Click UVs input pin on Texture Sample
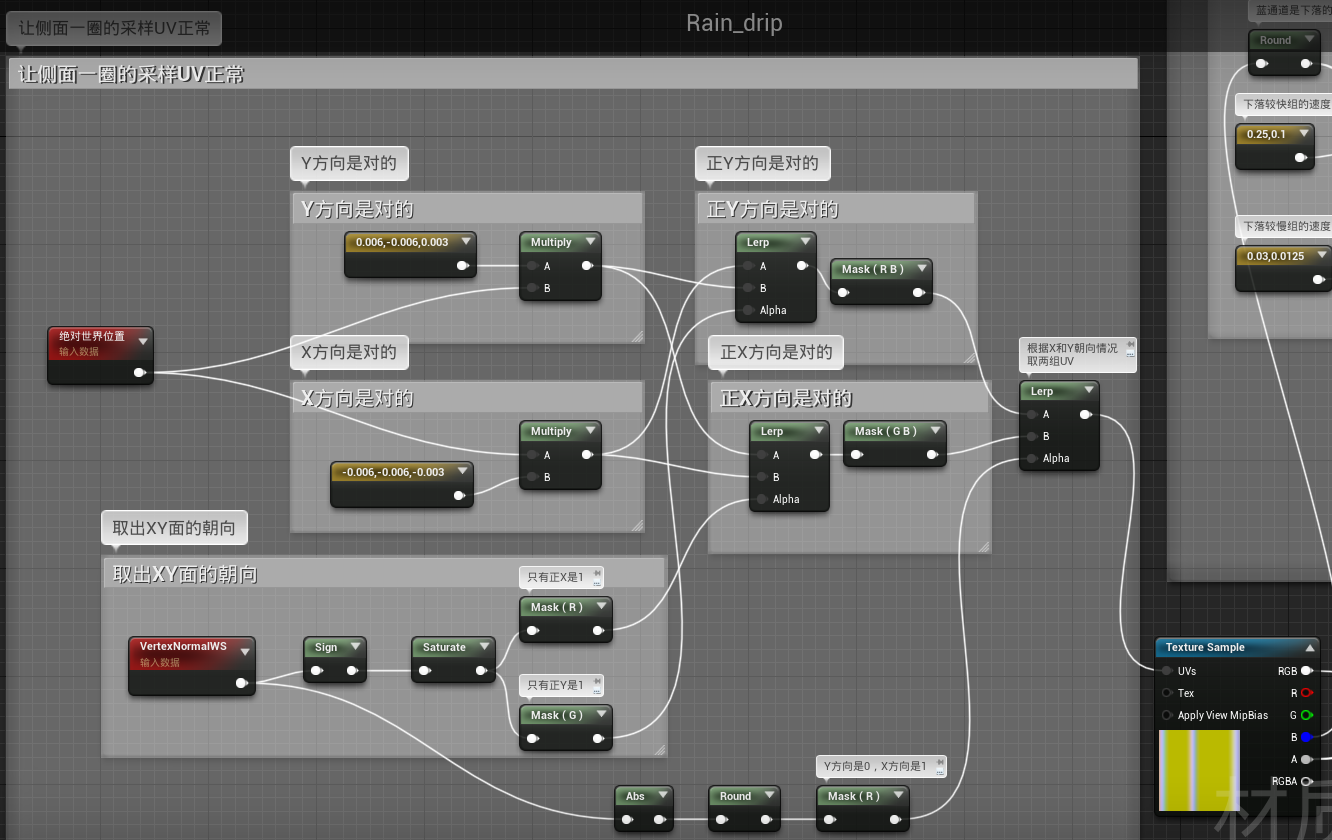This screenshot has height=840, width=1332. click(x=1167, y=671)
